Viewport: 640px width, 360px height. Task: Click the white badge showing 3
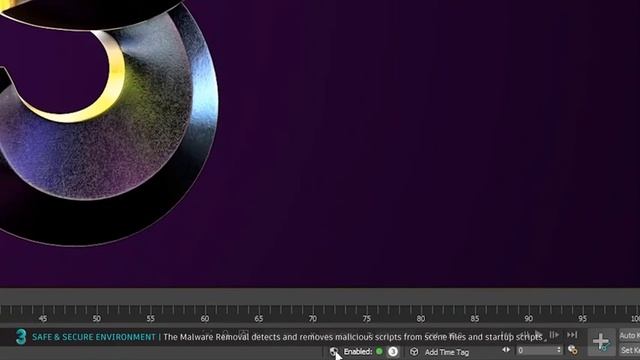(393, 351)
